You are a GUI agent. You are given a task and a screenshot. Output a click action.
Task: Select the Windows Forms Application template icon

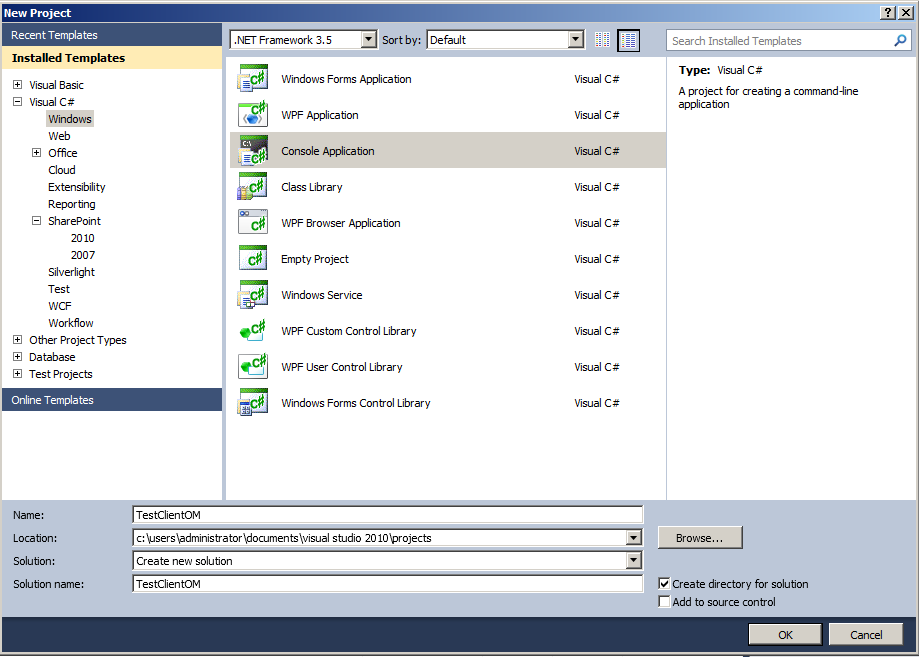click(x=252, y=78)
